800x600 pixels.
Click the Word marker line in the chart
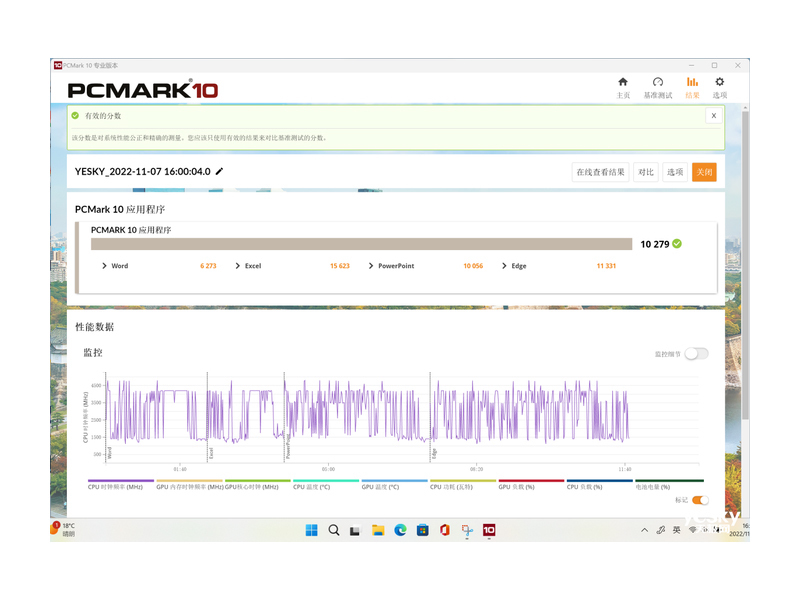point(106,416)
